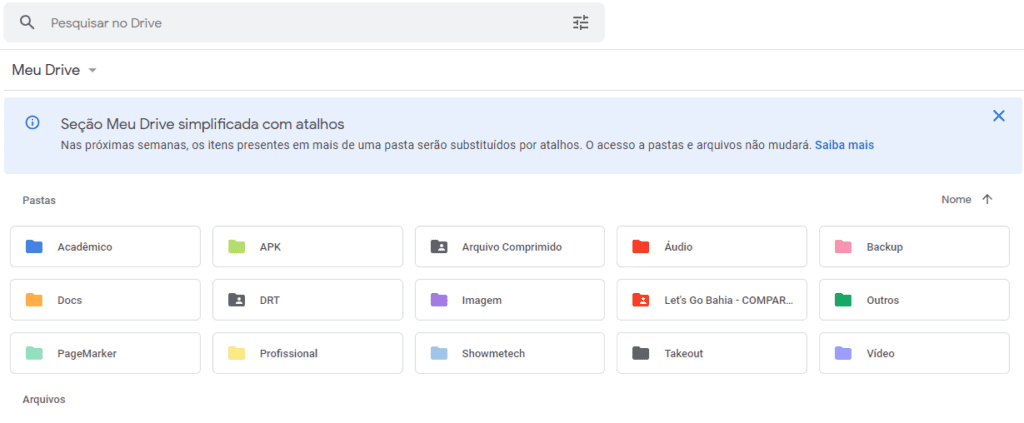
Task: Select the APK folder name
Action: click(x=270, y=247)
